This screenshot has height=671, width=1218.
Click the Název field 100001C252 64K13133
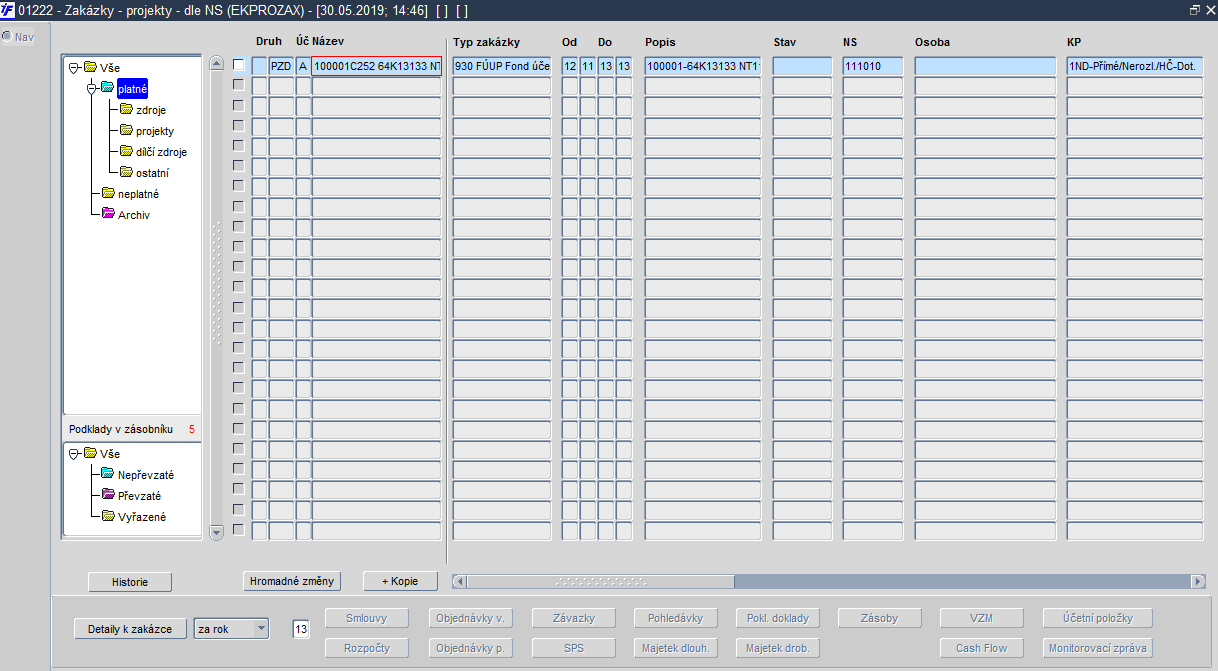click(x=376, y=66)
